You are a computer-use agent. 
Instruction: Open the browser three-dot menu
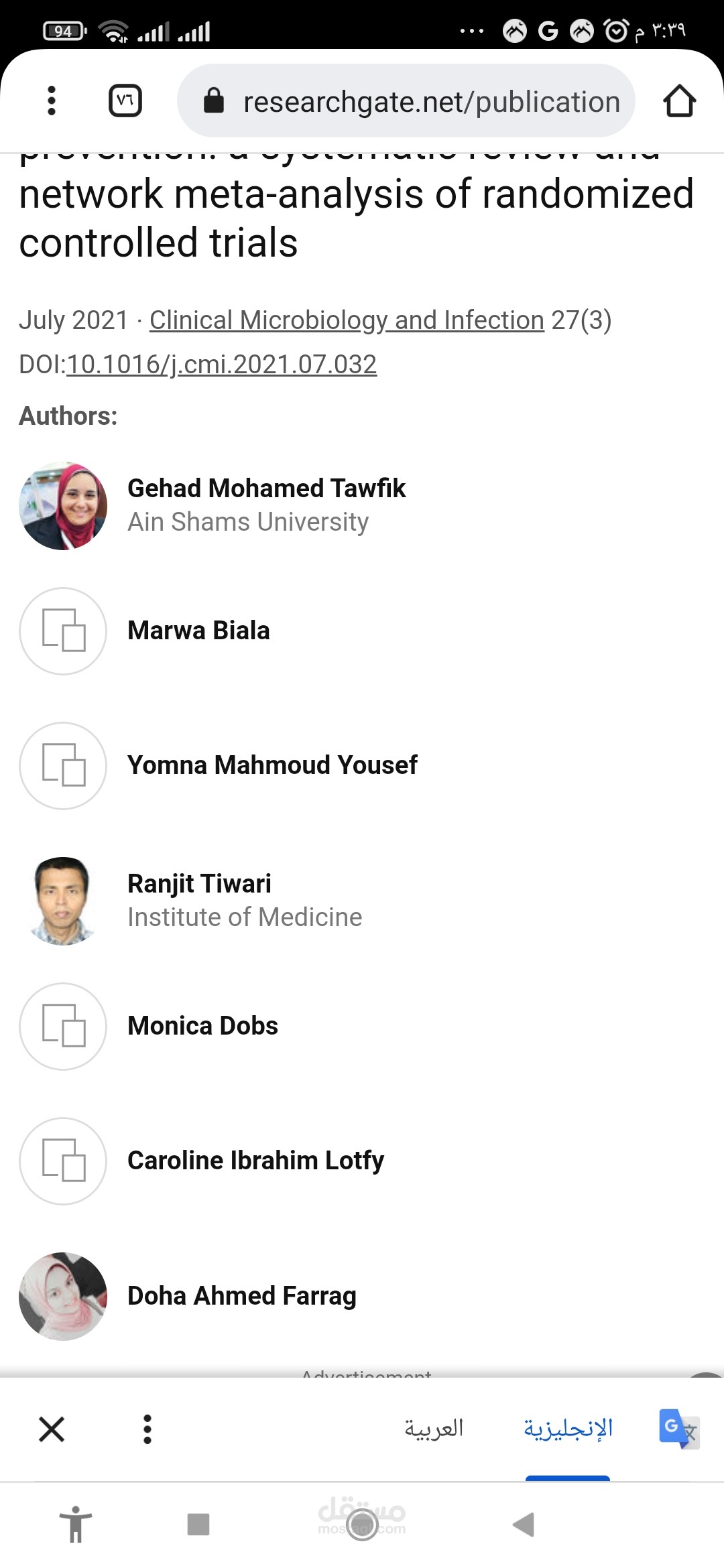52,101
